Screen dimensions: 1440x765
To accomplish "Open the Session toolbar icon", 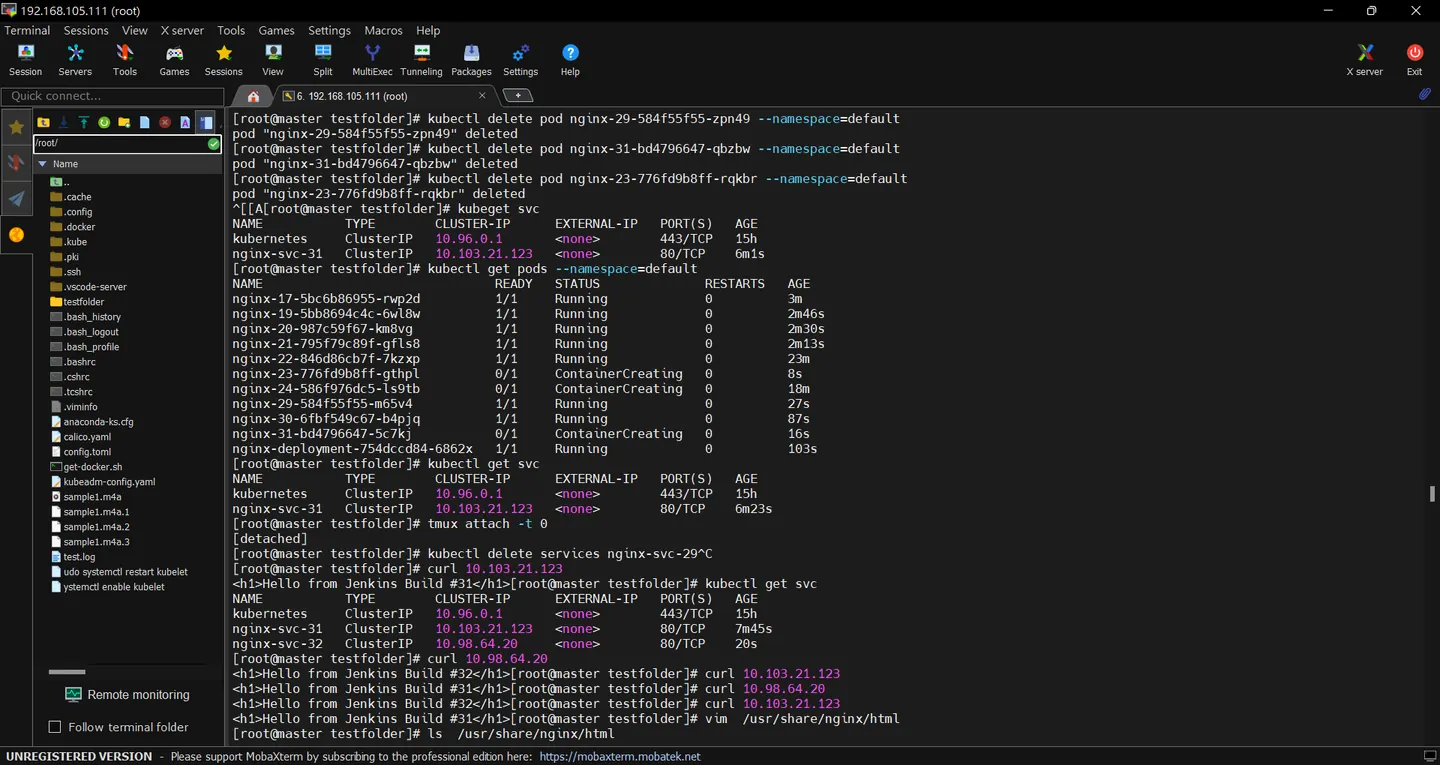I will coord(25,60).
